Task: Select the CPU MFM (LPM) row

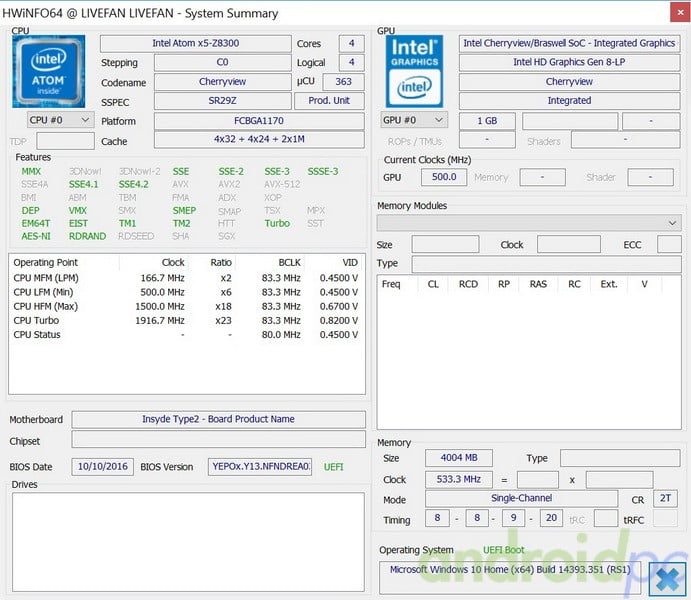Action: pyautogui.click(x=186, y=278)
